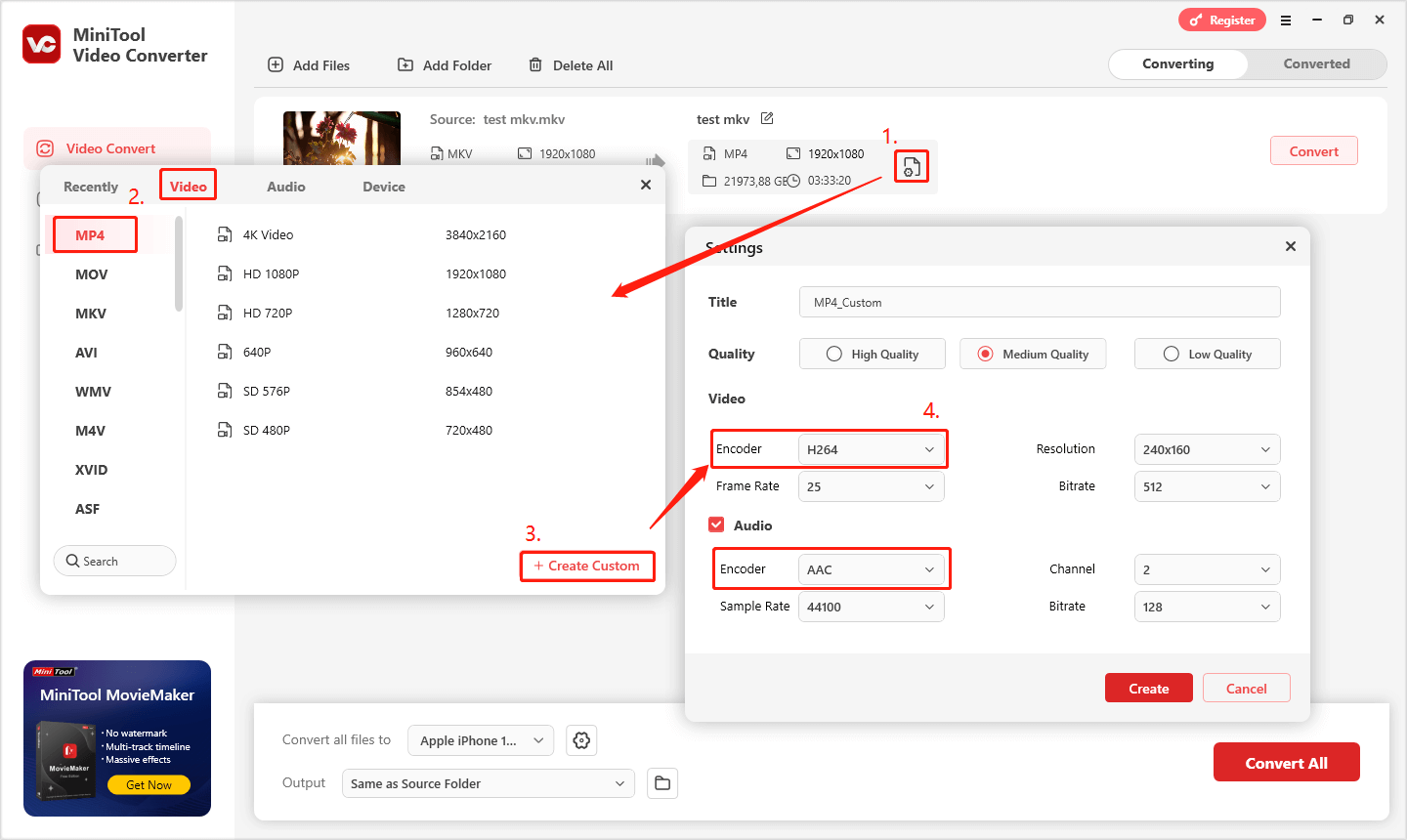Click the format list scrollbar
Viewport: 1407px width, 840px height.
[x=179, y=264]
